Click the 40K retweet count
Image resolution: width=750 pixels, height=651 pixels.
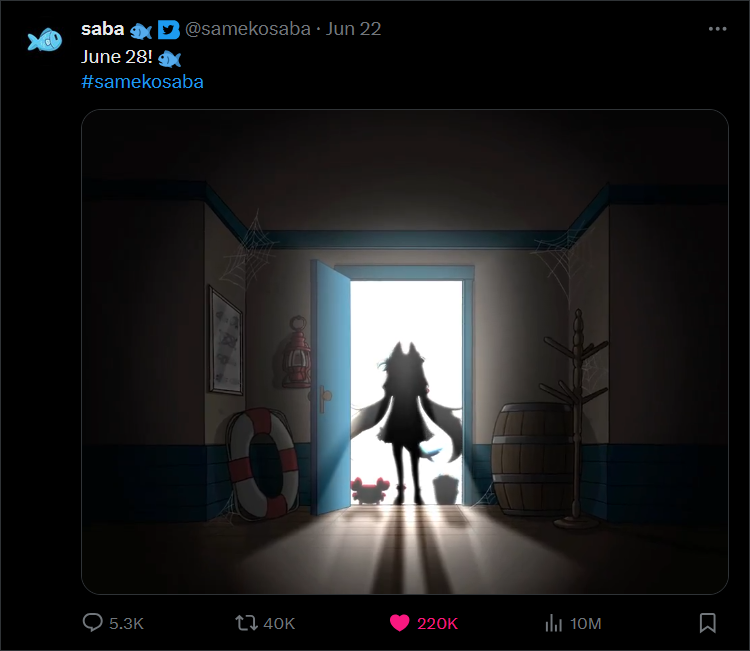[x=279, y=623]
